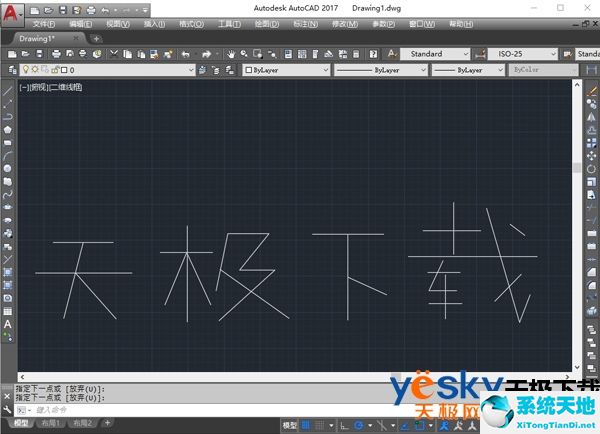Screen dimensions: 600x434
Task: Open the 绘图(D) menu
Action: tap(267, 24)
